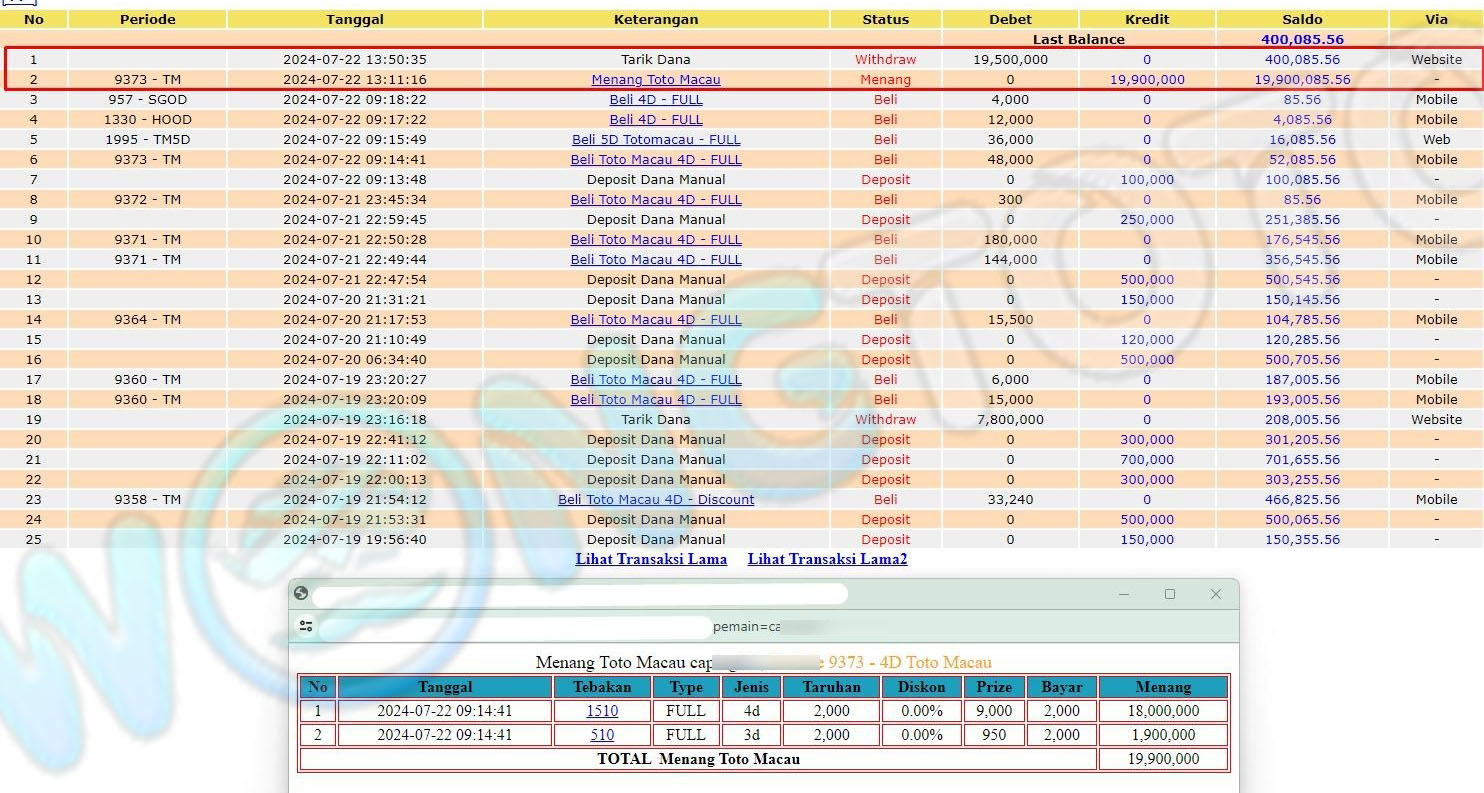This screenshot has height=793, width=1484.
Task: Select the Last Balance amount 400,085.56
Action: pos(1302,40)
